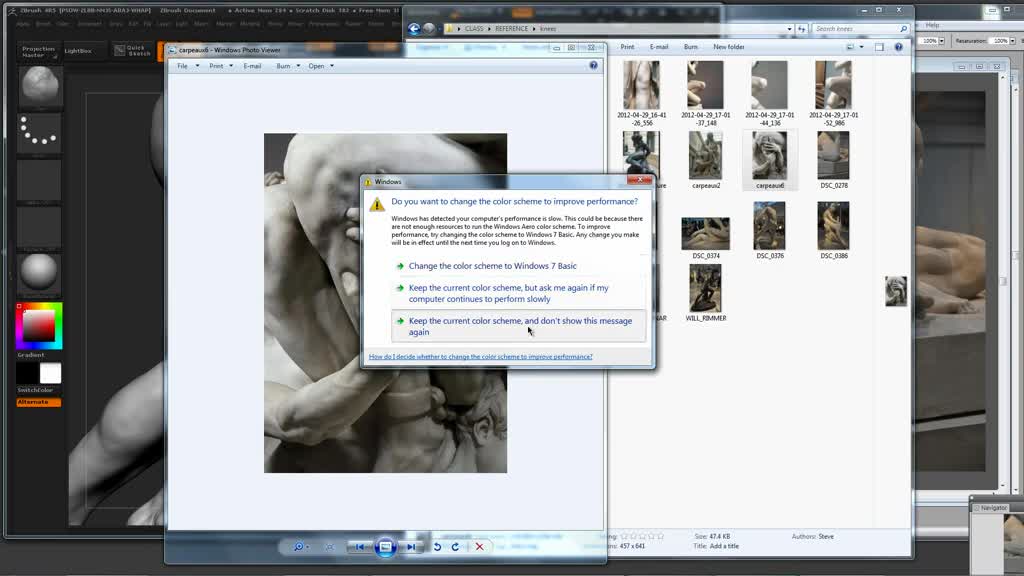Go to previous image in Photo Viewer
1024x576 pixels.
[360, 547]
